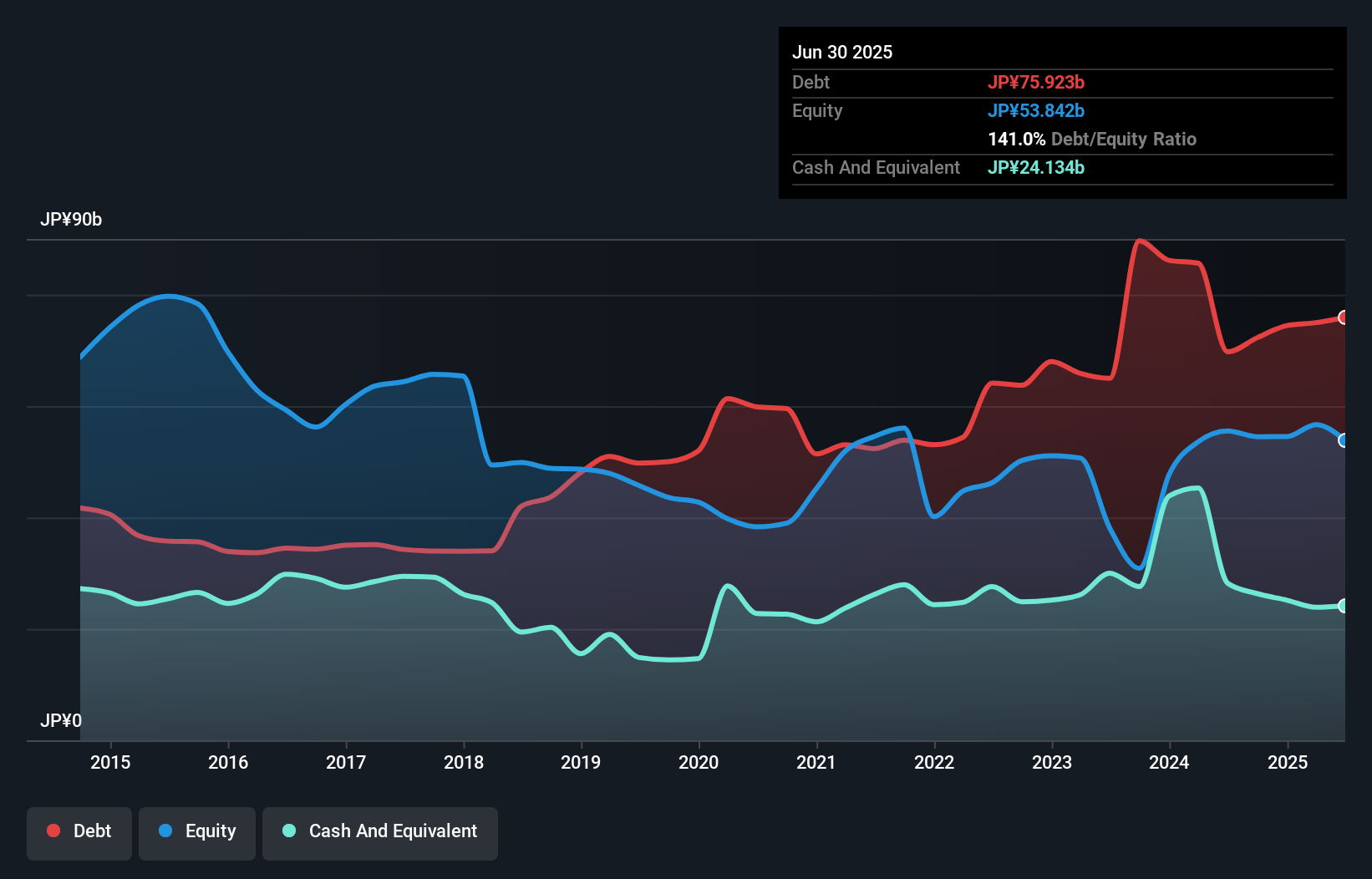
Task: Click the JP¥53.842b equity value in tooltip
Action: 1036,110
